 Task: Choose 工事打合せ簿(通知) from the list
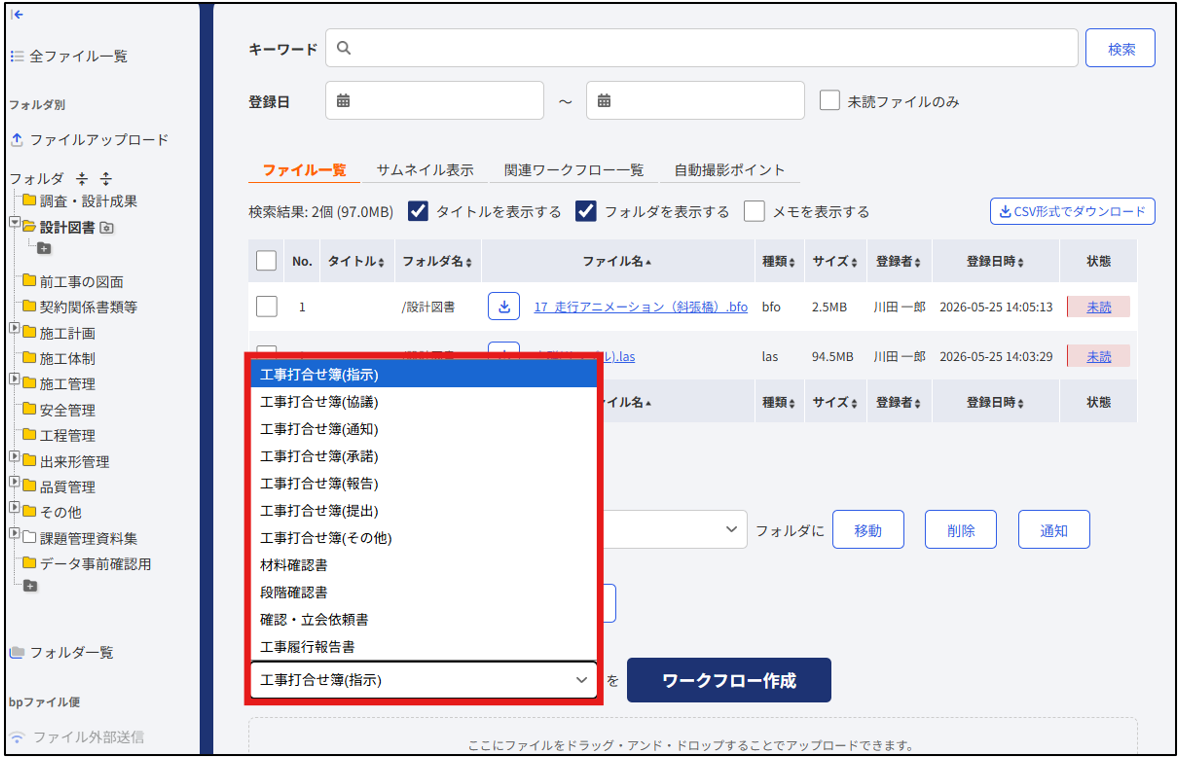[x=424, y=429]
